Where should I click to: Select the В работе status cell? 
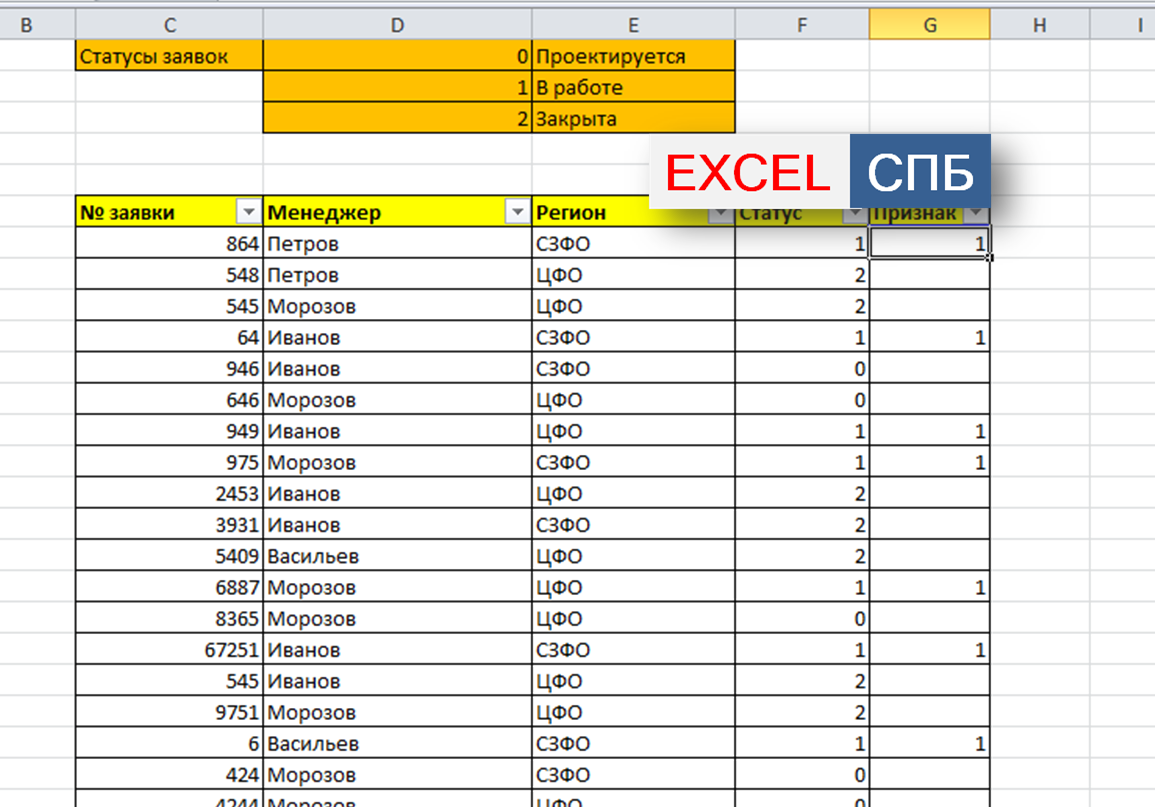pyautogui.click(x=633, y=88)
